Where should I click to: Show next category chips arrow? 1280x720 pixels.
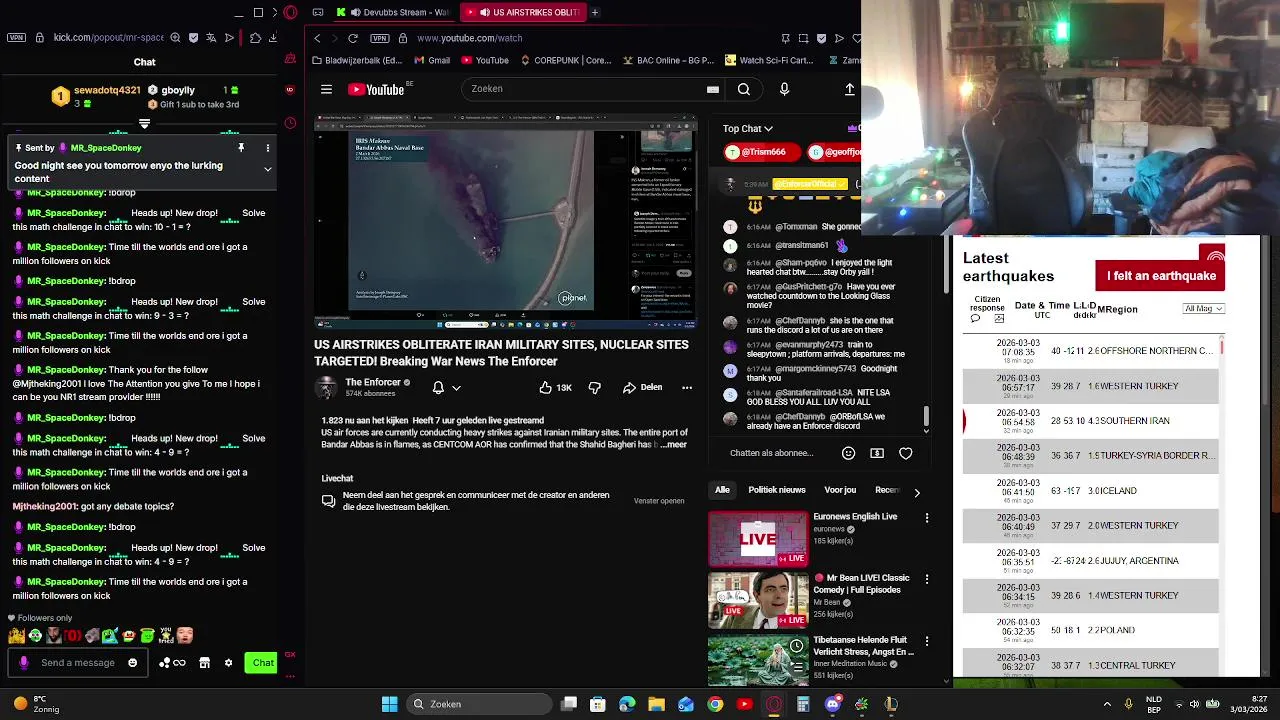point(917,491)
